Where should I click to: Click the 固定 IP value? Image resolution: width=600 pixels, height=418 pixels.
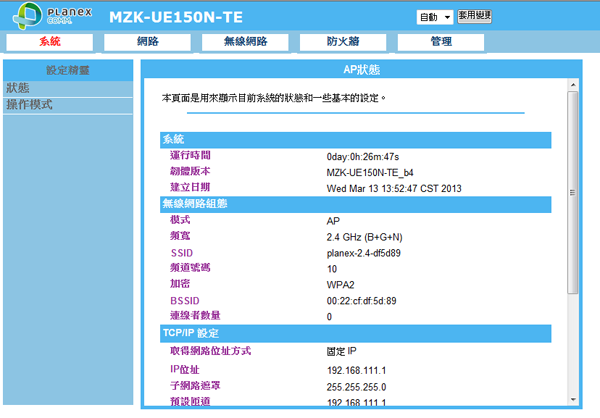(341, 351)
